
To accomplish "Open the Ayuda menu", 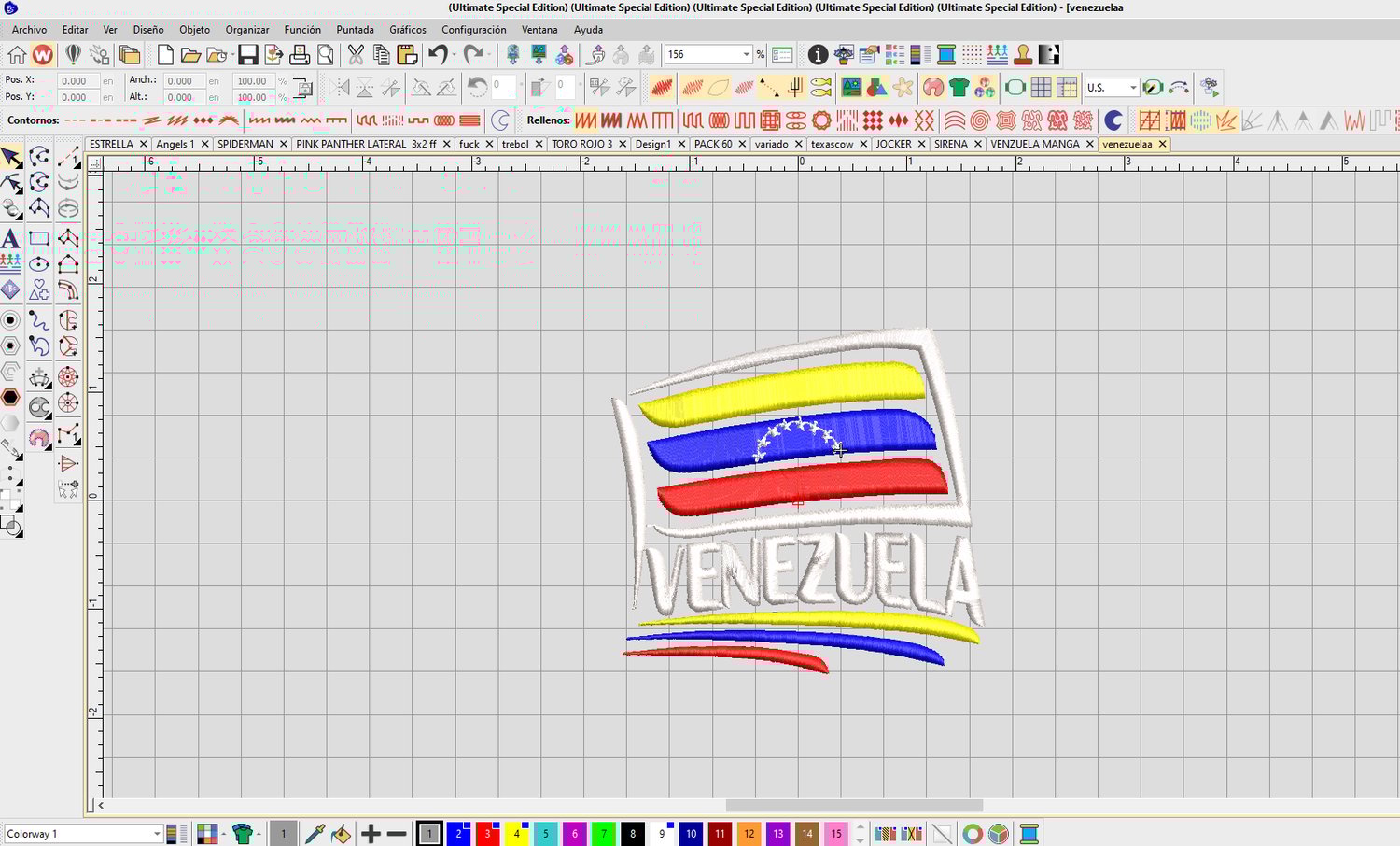I will pyautogui.click(x=588, y=30).
